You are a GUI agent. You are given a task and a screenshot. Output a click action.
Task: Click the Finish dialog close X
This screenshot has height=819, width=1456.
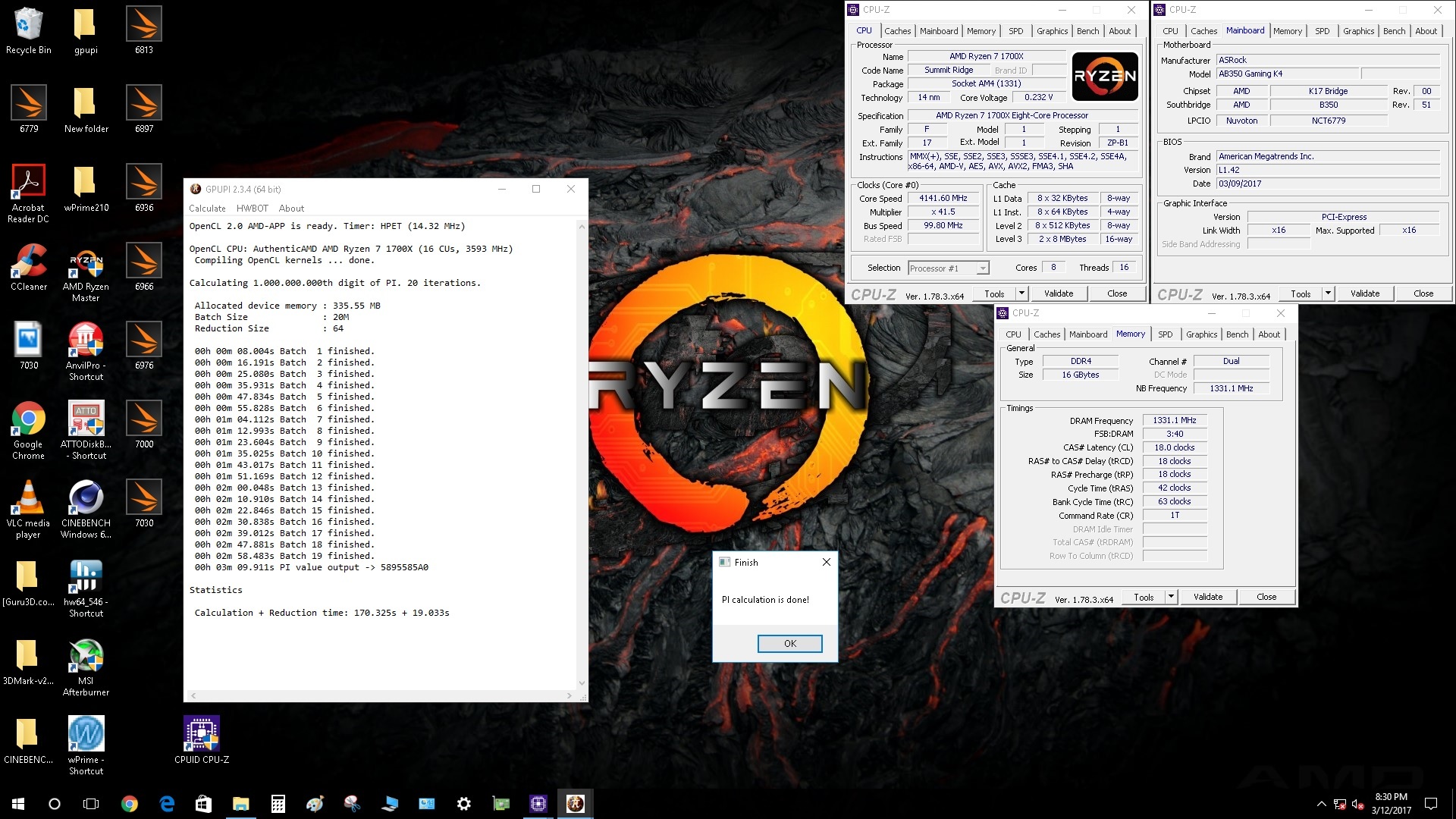coord(826,562)
